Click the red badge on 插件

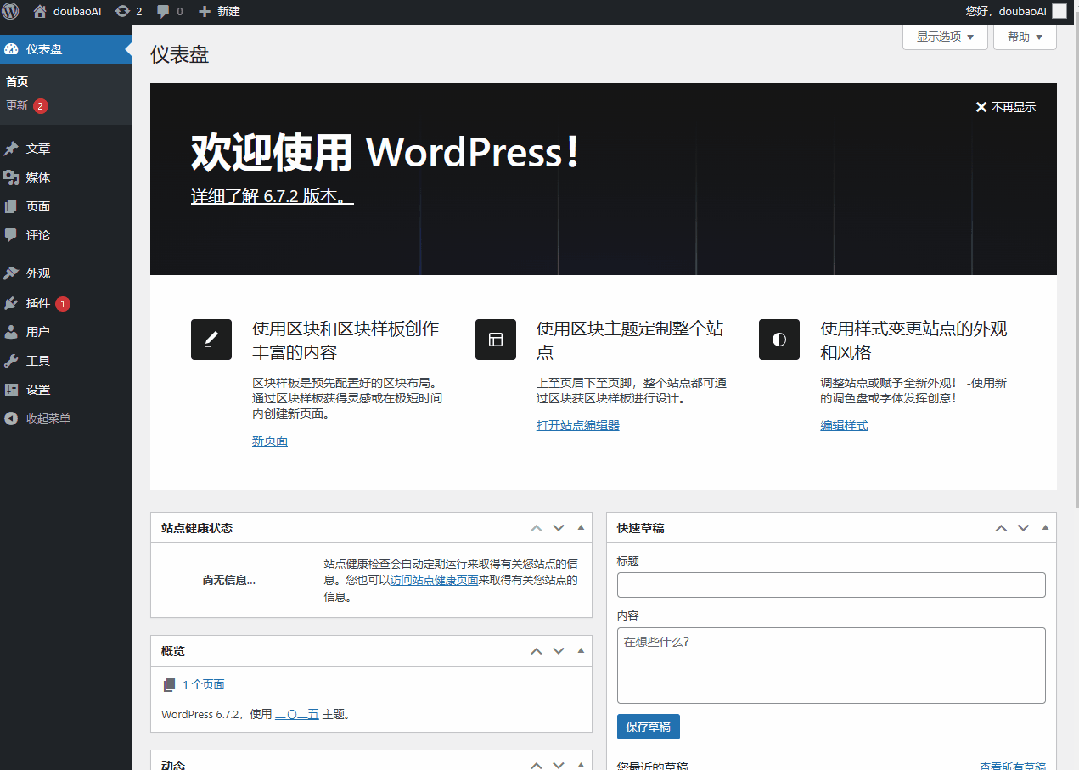(63, 303)
